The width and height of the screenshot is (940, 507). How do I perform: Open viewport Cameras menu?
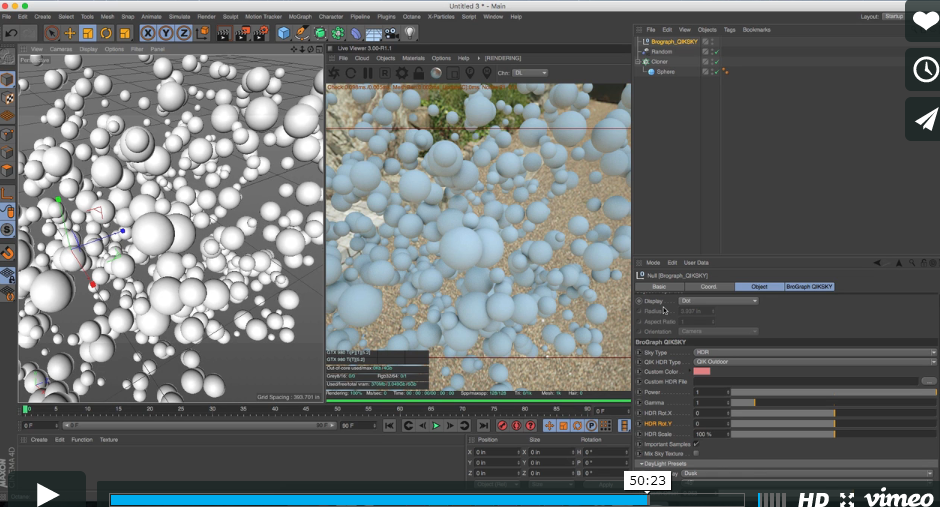tap(61, 49)
